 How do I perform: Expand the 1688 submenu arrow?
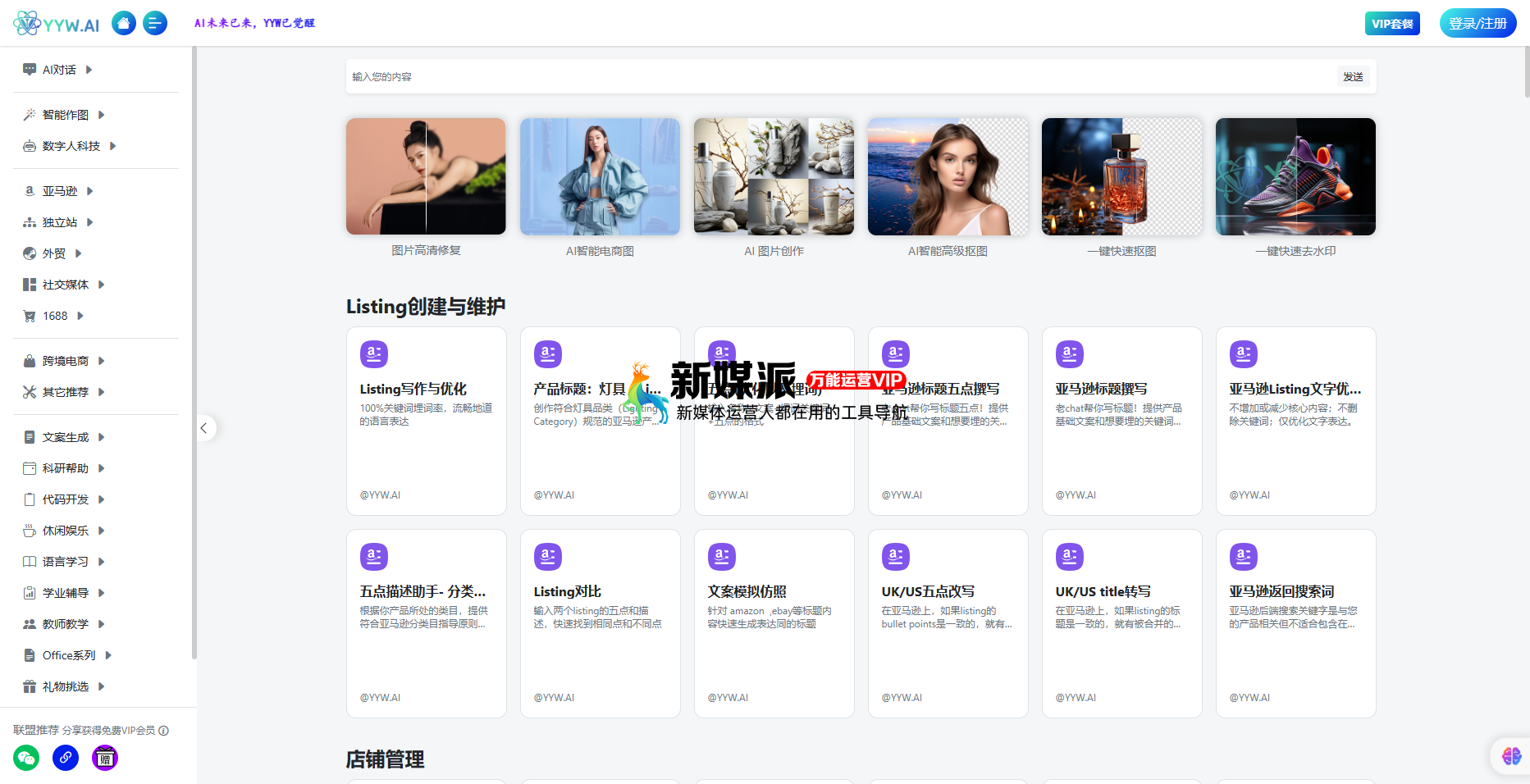[x=80, y=316]
